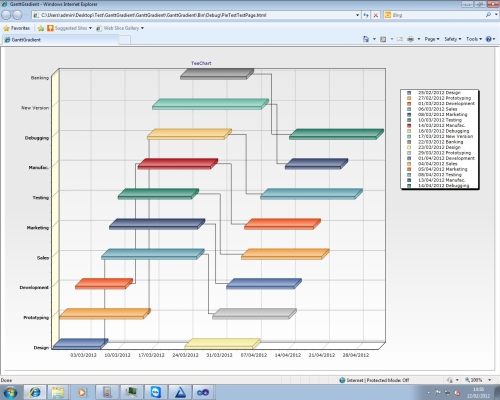Select the GanttGradient browser tab
500x400 pixels.
coord(60,40)
